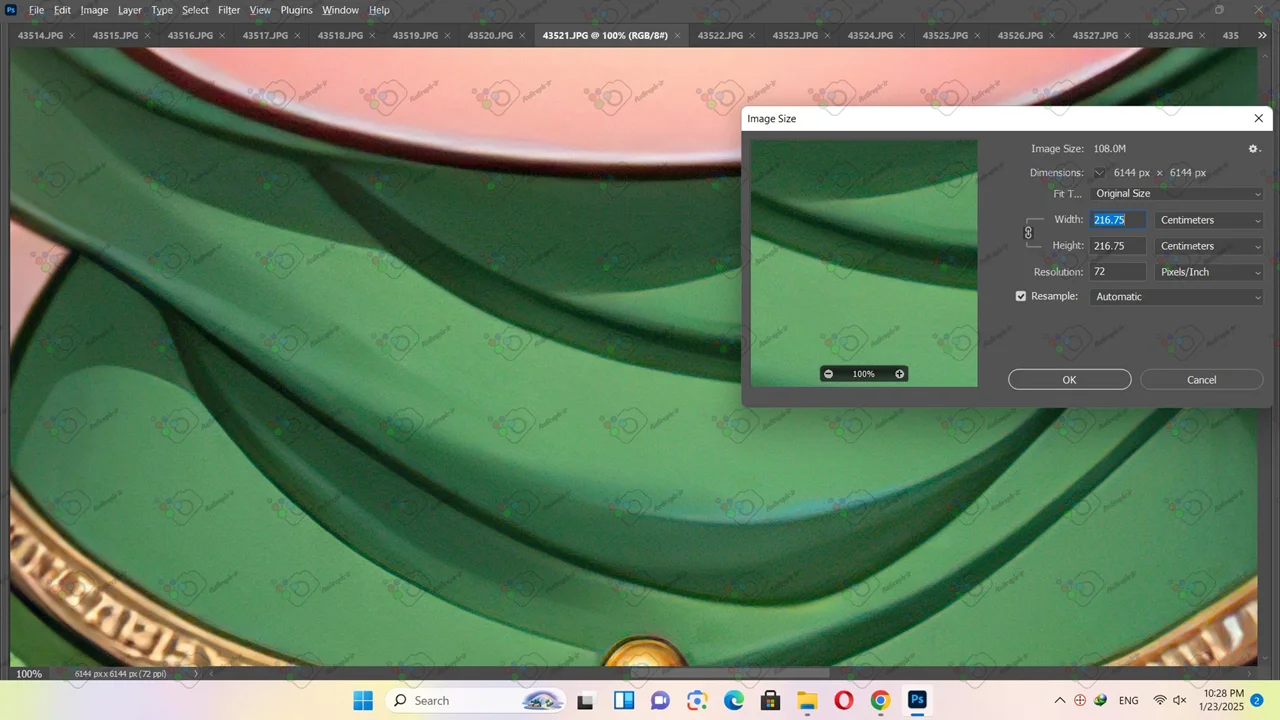Screen dimensions: 1280x720
Task: Click the Resolution value input field
Action: [1117, 272]
